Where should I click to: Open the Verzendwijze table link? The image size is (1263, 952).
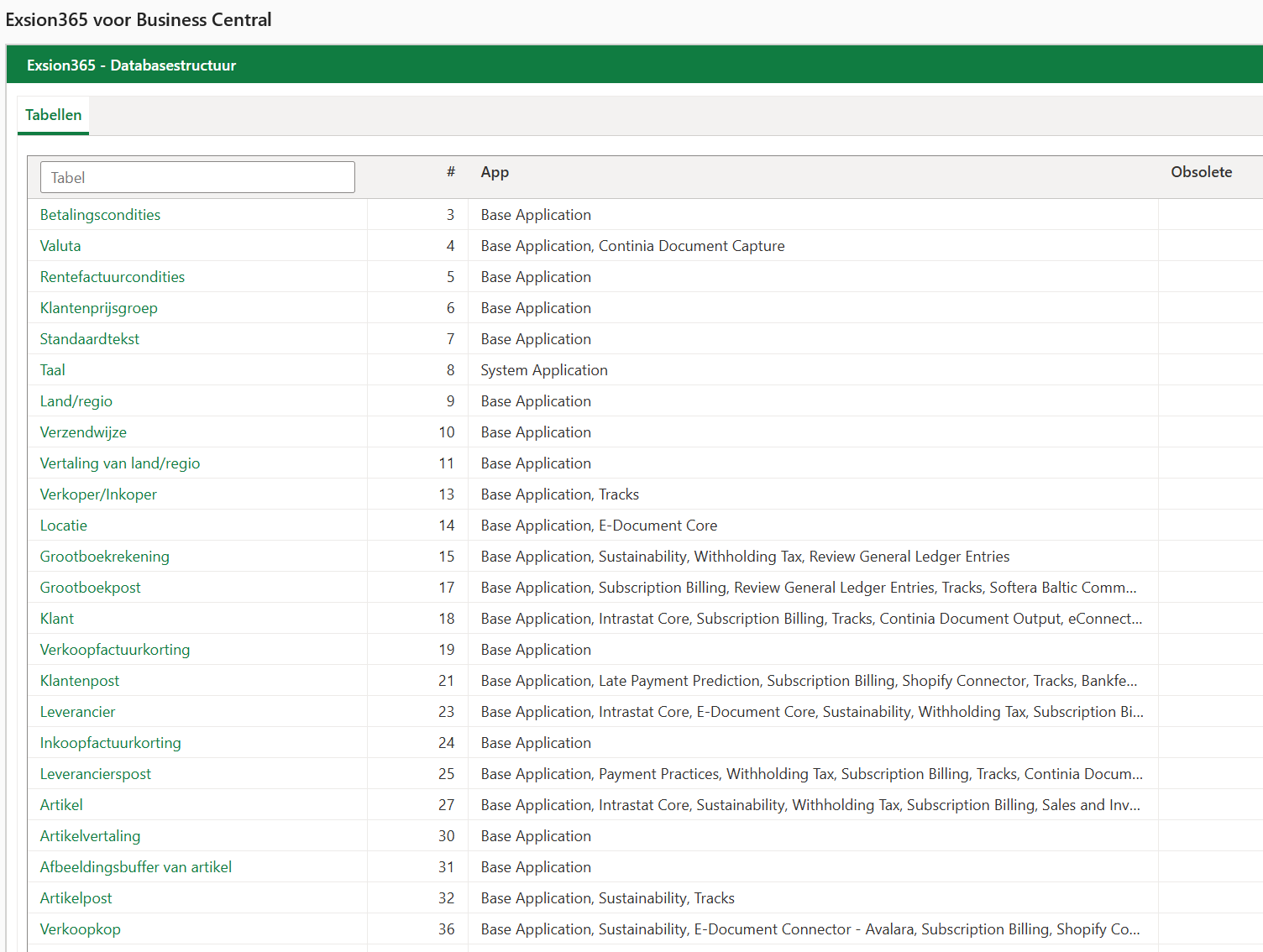click(x=83, y=432)
